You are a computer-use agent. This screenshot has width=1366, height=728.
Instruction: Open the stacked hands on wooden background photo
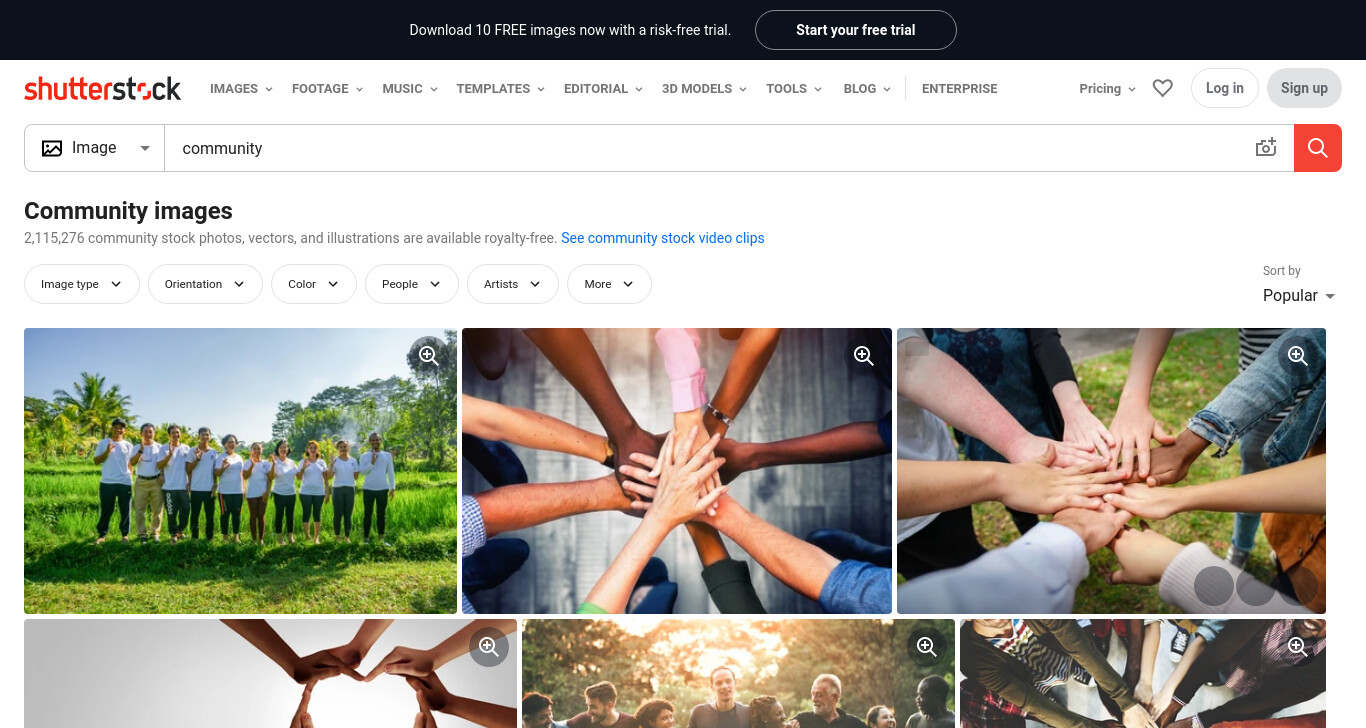pyautogui.click(x=677, y=471)
